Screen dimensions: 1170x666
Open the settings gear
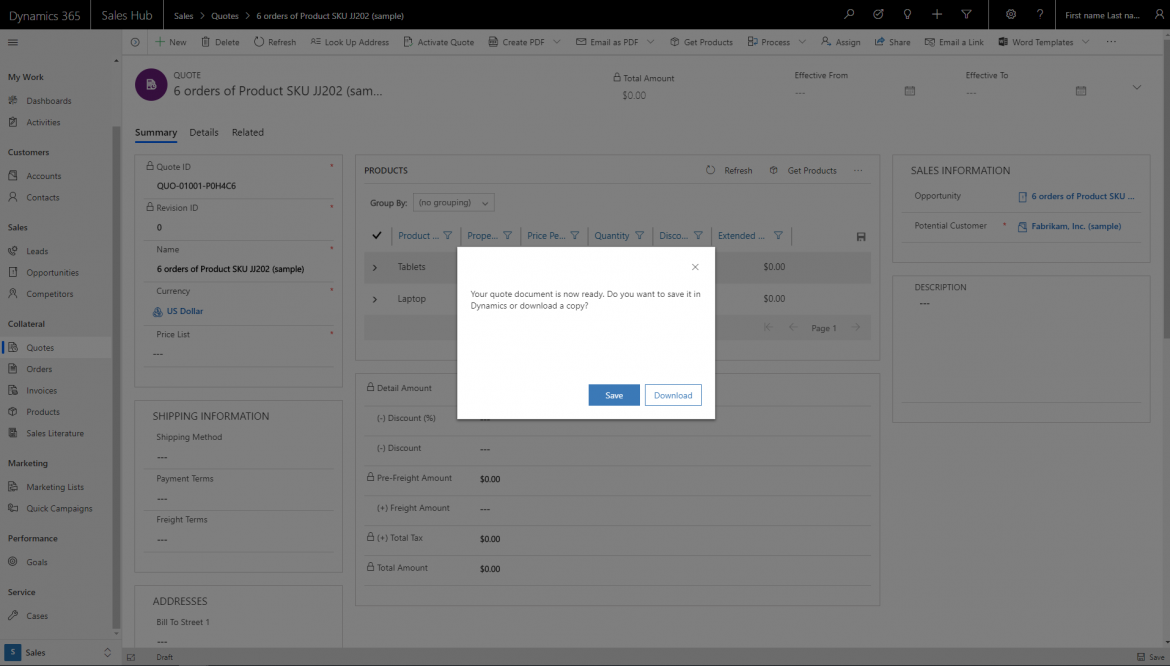pyautogui.click(x=1010, y=14)
